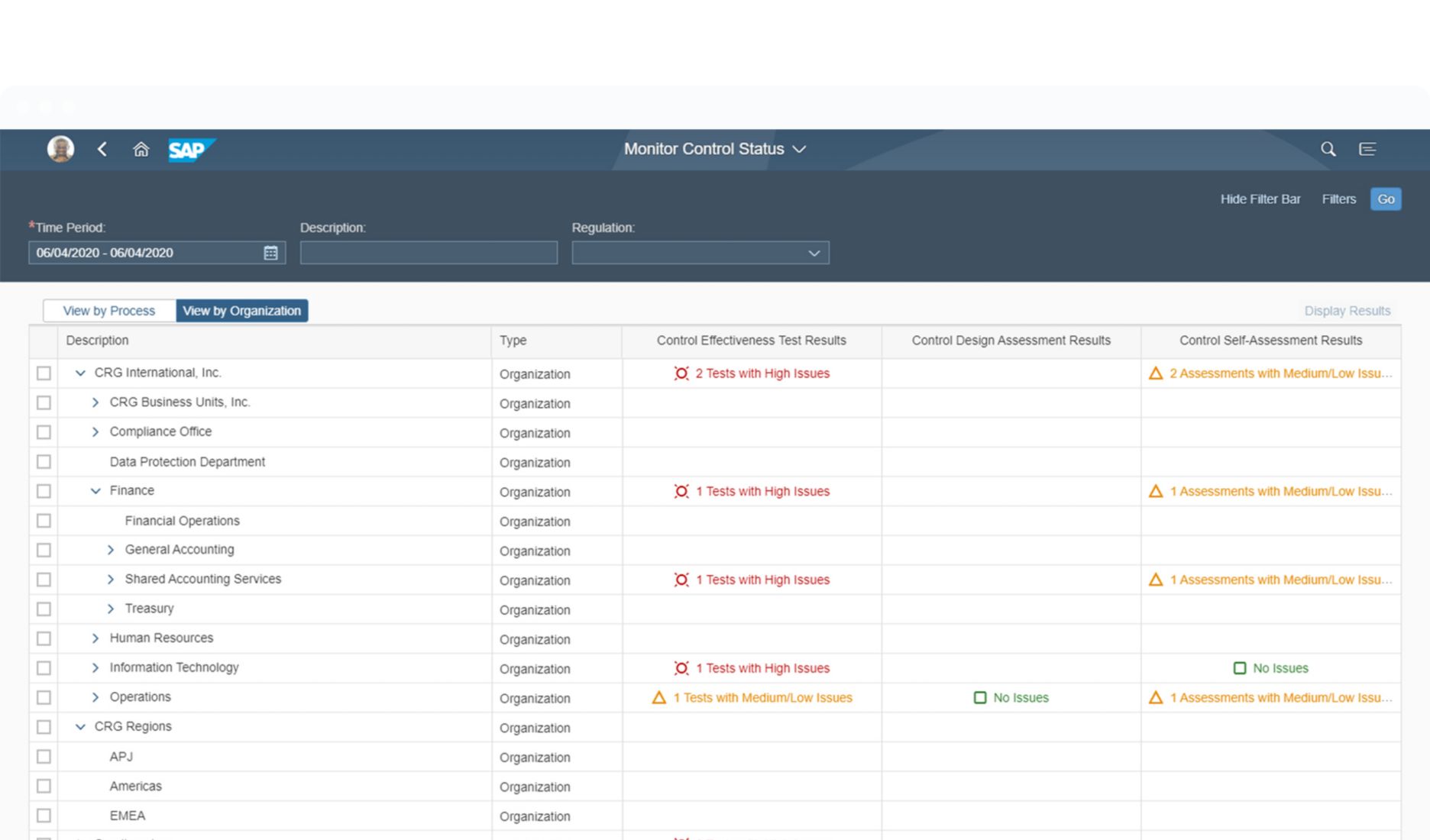The width and height of the screenshot is (1430, 840).
Task: Check the CRG International, Inc. row checkbox
Action: pyautogui.click(x=44, y=373)
